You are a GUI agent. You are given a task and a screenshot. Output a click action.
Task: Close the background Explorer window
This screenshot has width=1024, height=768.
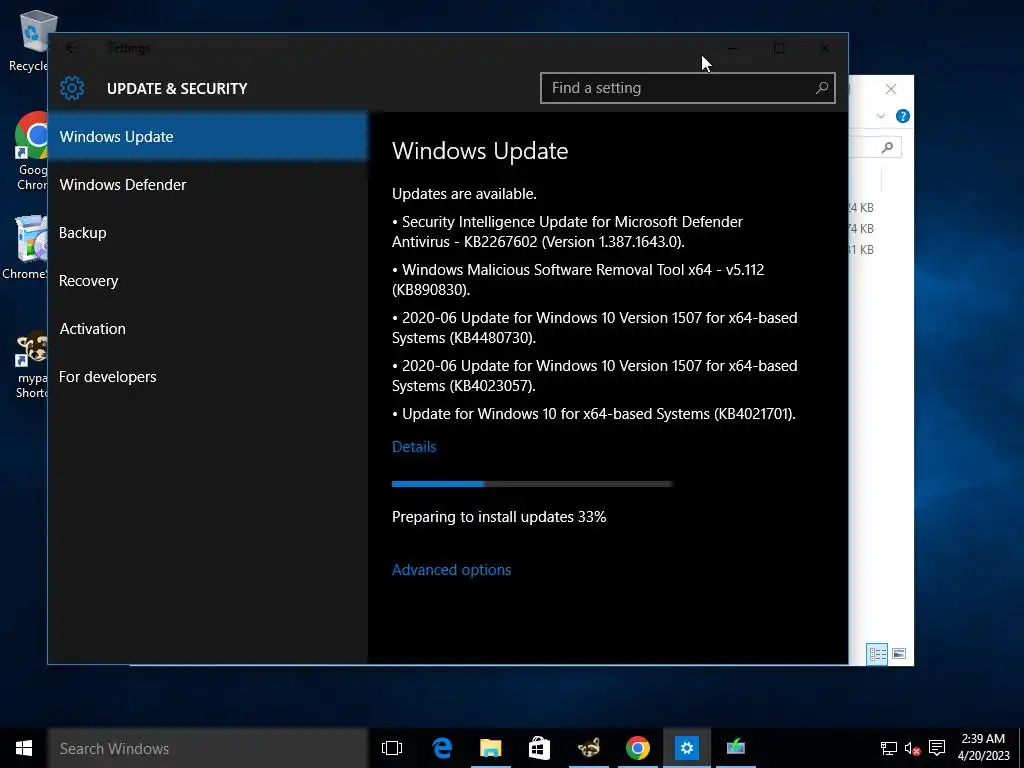pyautogui.click(x=891, y=89)
